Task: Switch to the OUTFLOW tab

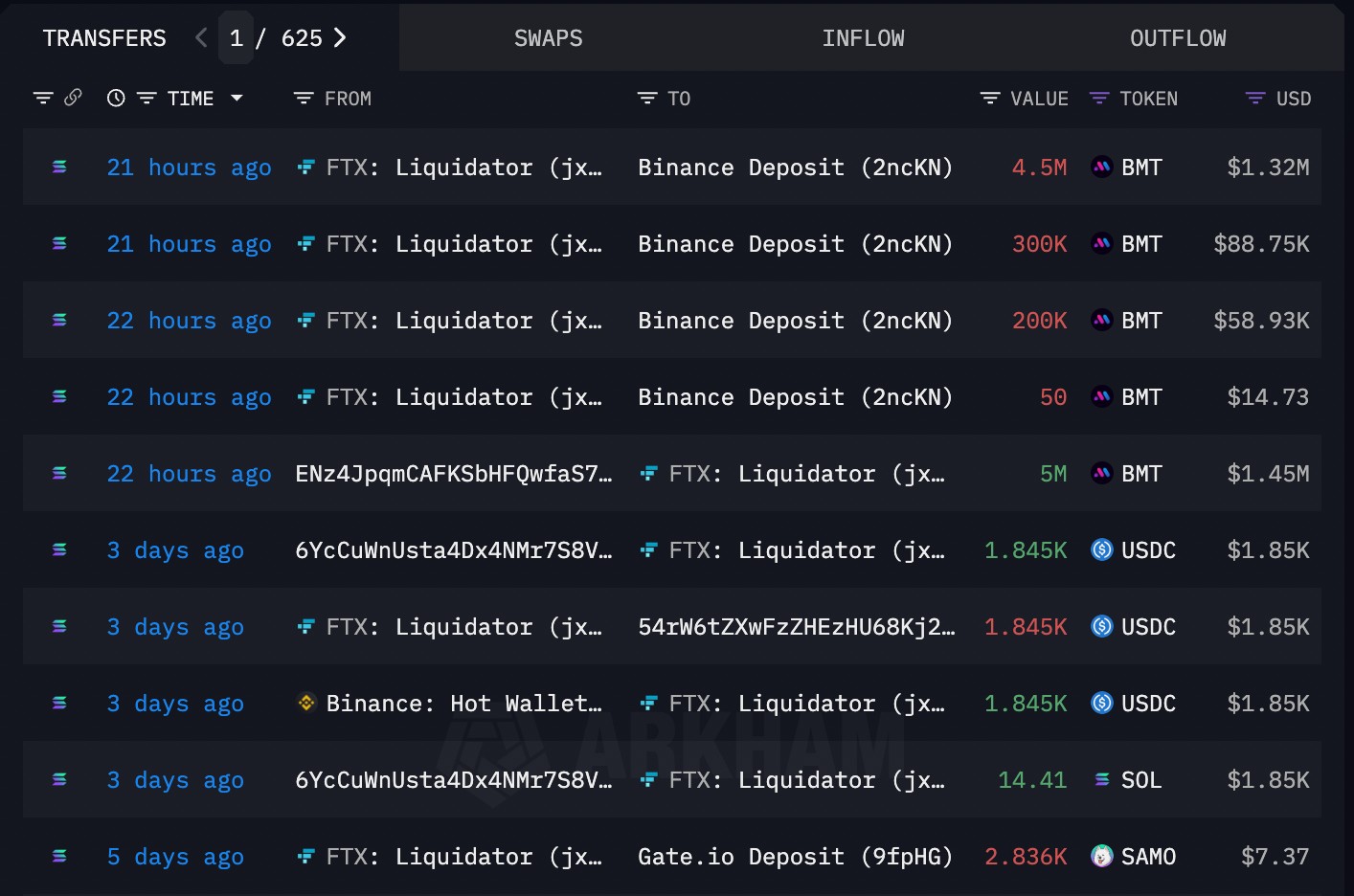Action: pyautogui.click(x=1178, y=38)
